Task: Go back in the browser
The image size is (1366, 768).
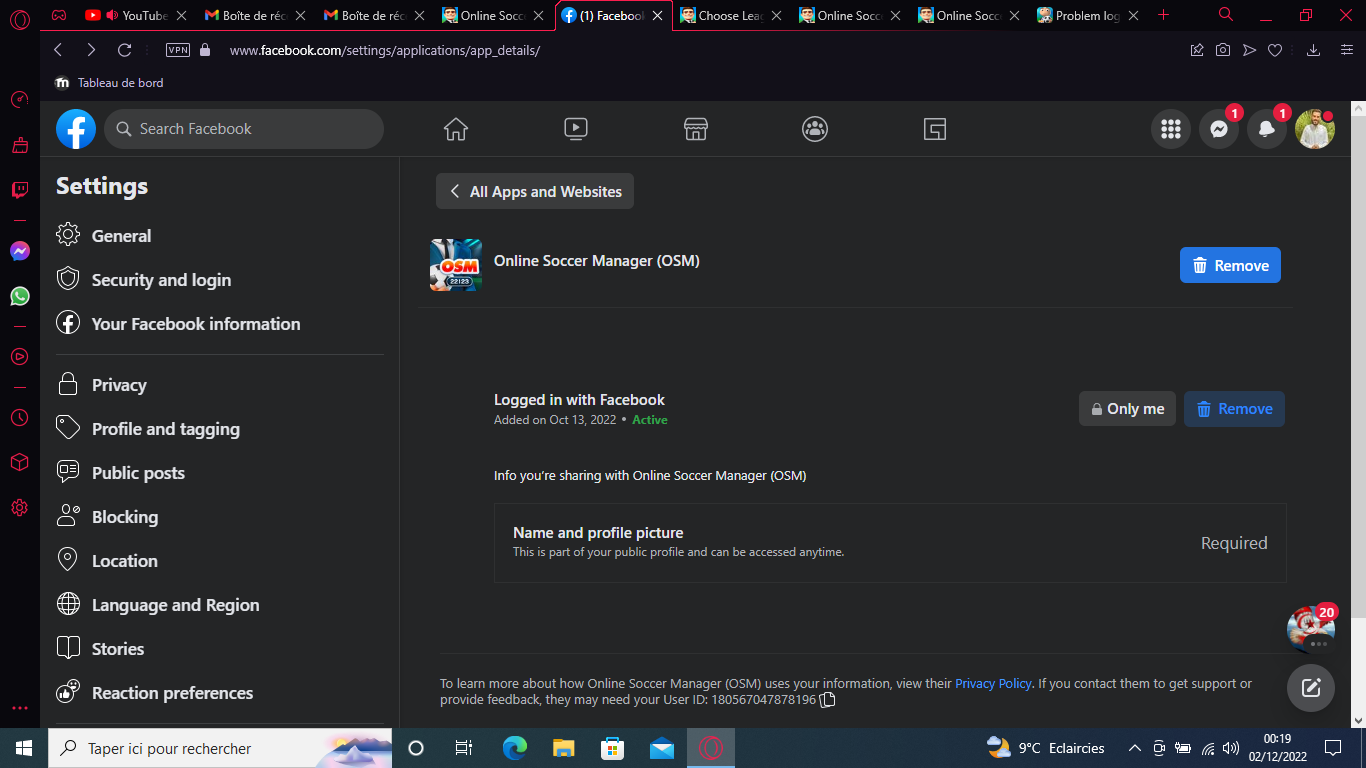Action: click(x=58, y=50)
